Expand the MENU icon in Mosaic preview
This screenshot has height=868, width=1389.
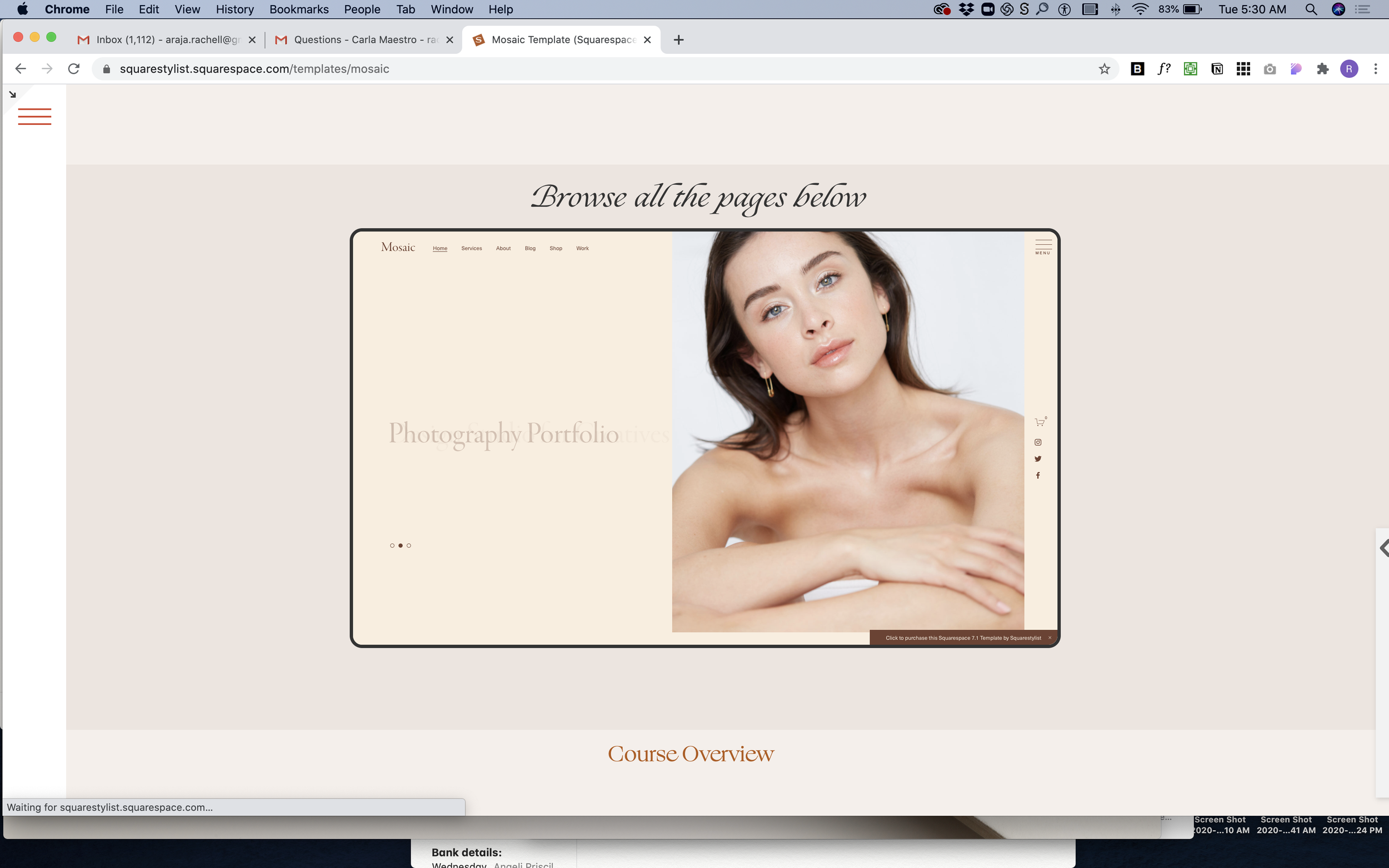tap(1043, 247)
